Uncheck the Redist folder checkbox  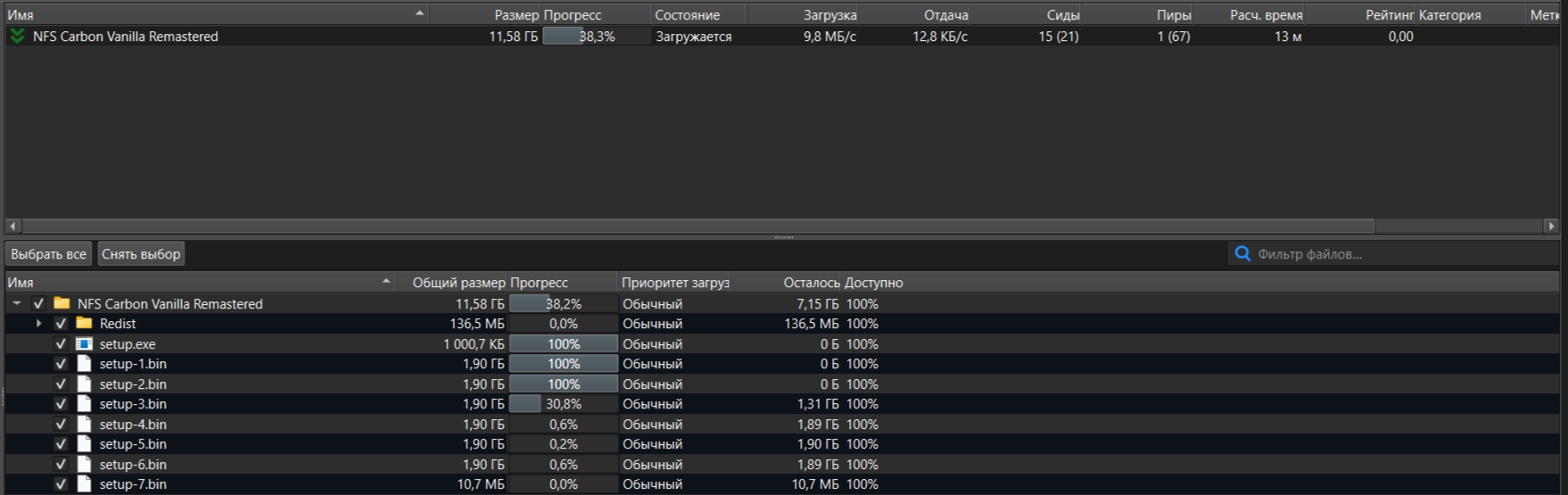(x=61, y=323)
